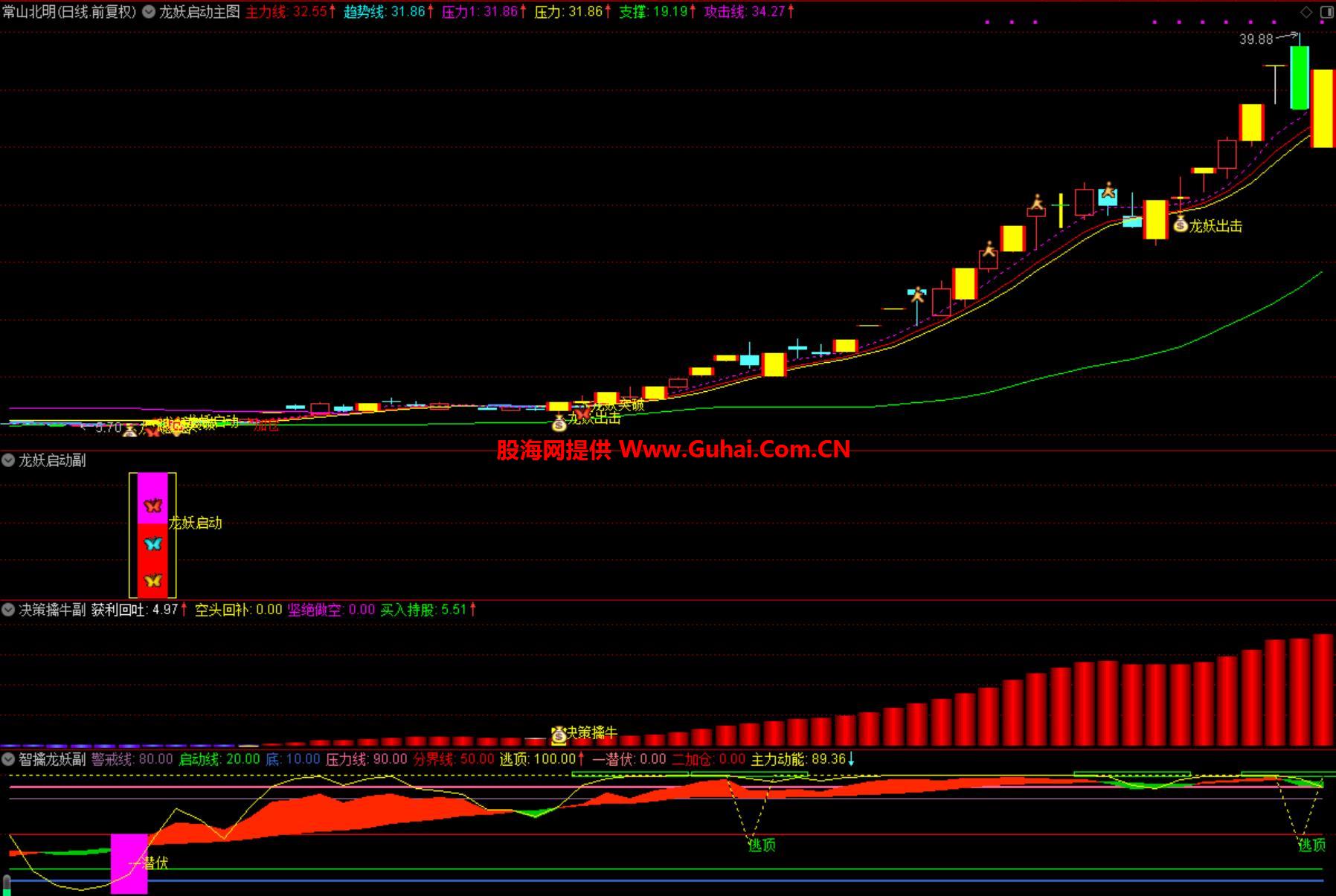Click the money bag beside the left 龙妖出击
The width and height of the screenshot is (1336, 896).
(559, 423)
